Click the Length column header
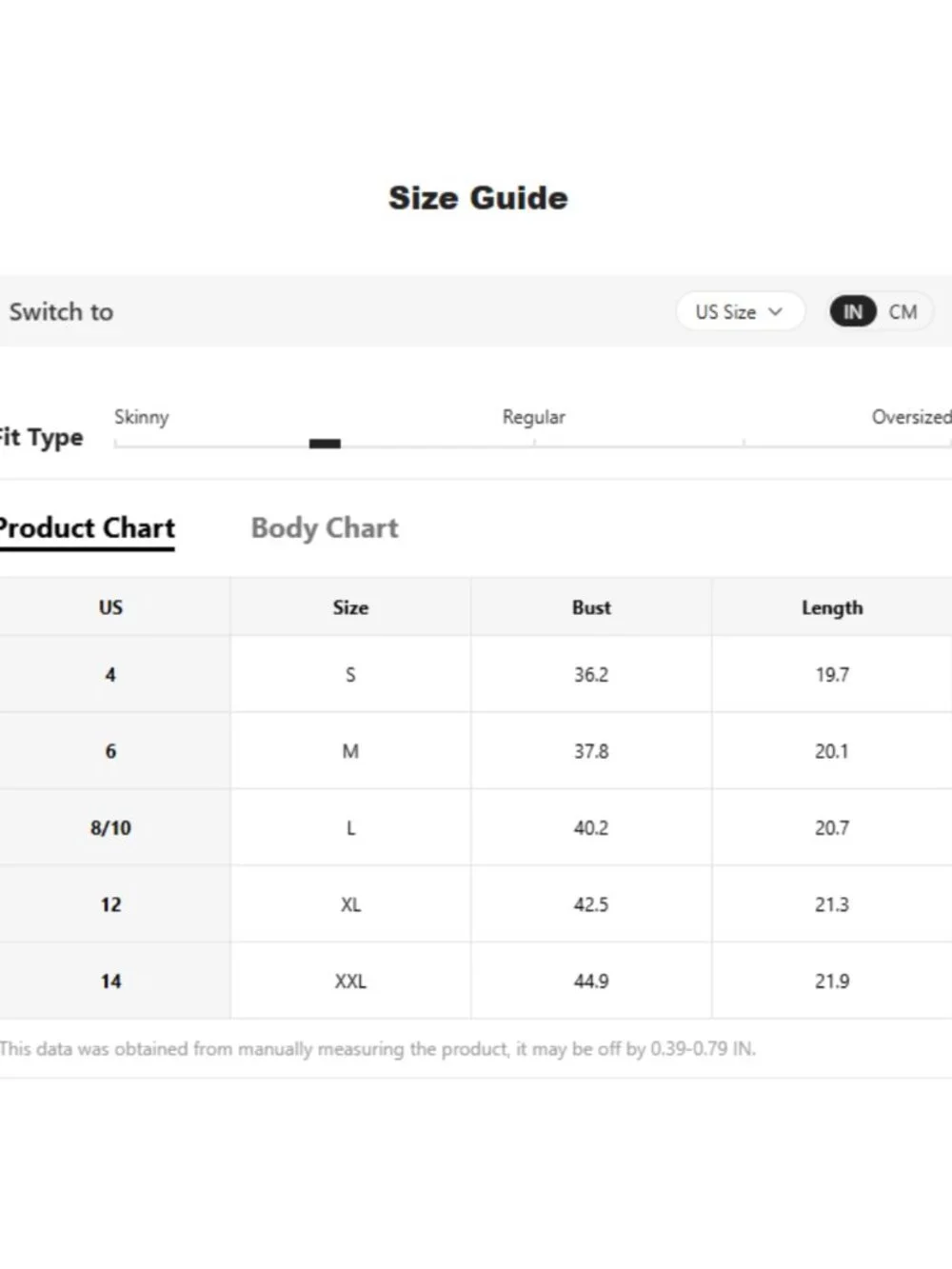 click(832, 607)
